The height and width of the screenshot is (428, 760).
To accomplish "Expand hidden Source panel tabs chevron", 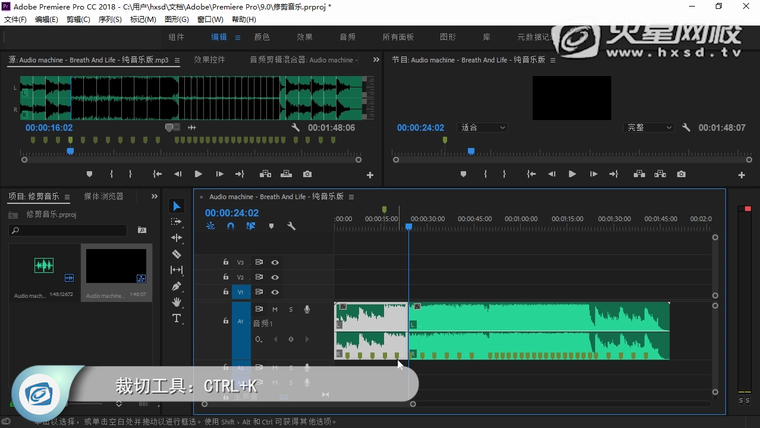I will (375, 60).
